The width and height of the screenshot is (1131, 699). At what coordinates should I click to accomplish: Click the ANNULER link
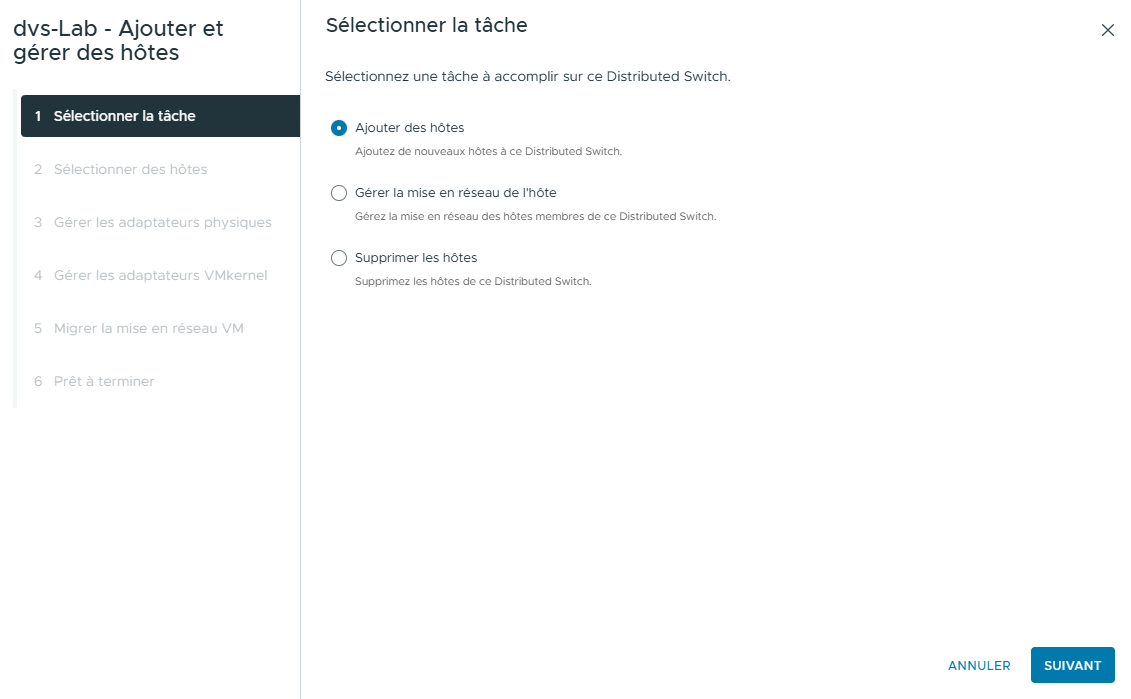click(x=978, y=665)
